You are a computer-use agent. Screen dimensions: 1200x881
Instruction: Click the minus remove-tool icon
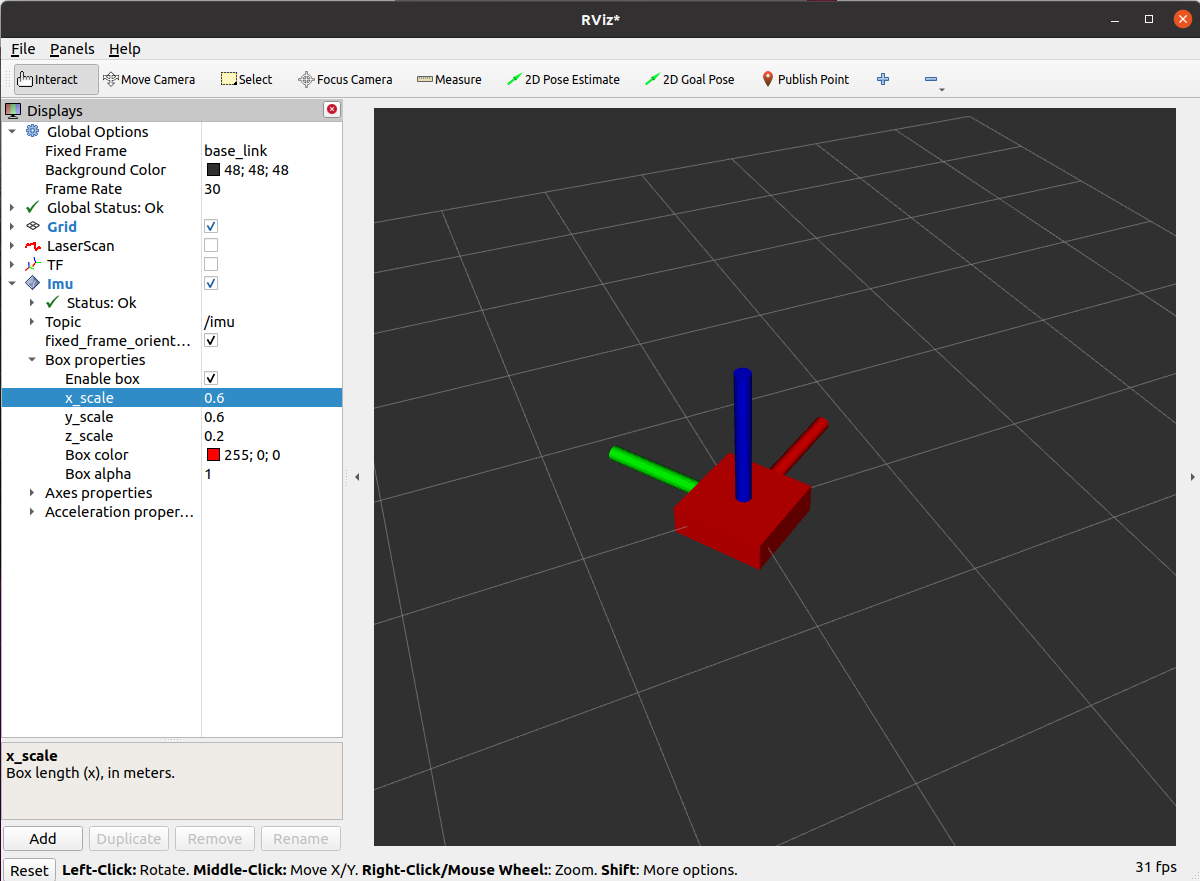(x=931, y=79)
